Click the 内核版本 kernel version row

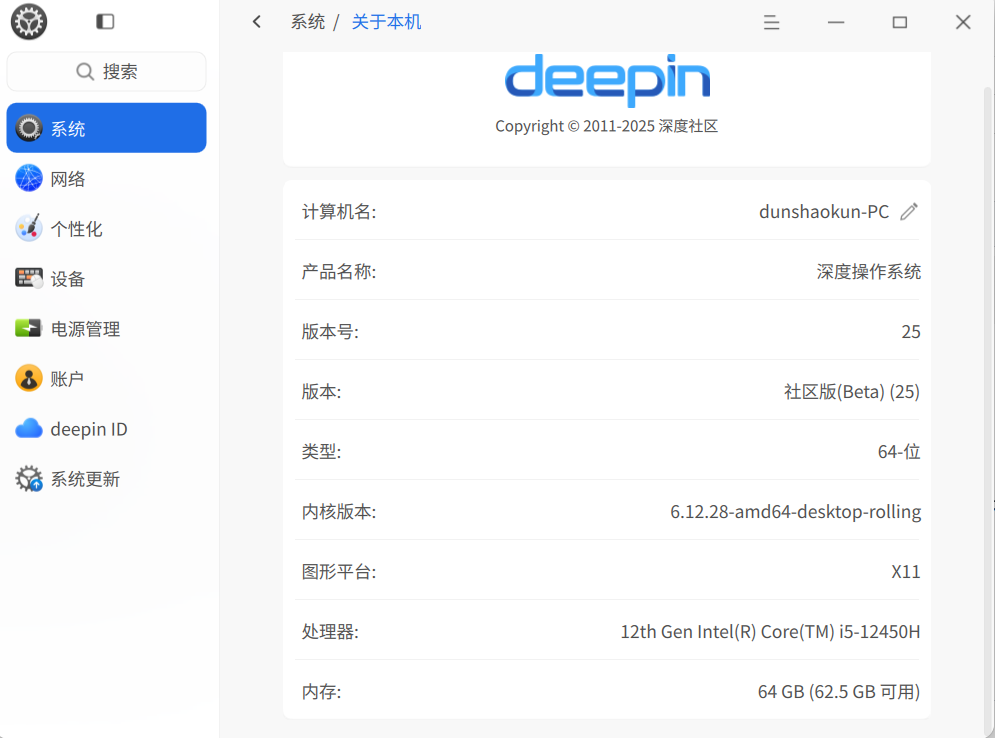pos(607,511)
